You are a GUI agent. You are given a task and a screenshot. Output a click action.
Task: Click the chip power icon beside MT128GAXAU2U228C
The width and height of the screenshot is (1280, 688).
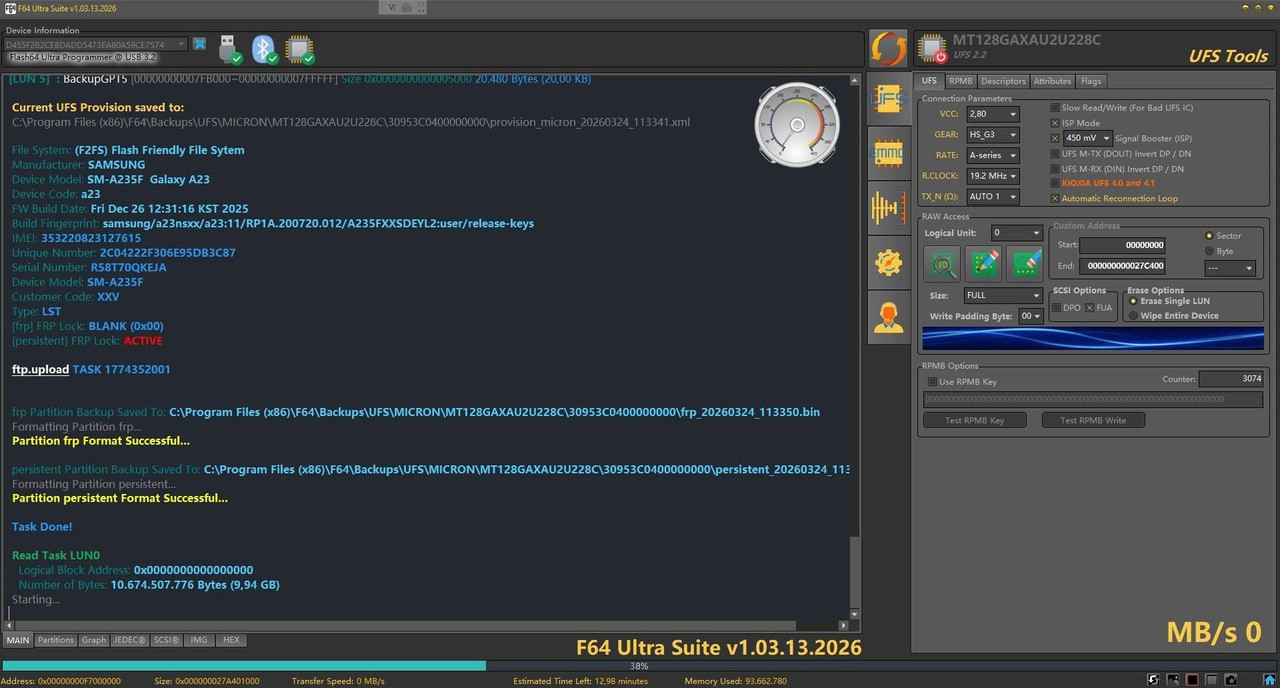[x=932, y=49]
